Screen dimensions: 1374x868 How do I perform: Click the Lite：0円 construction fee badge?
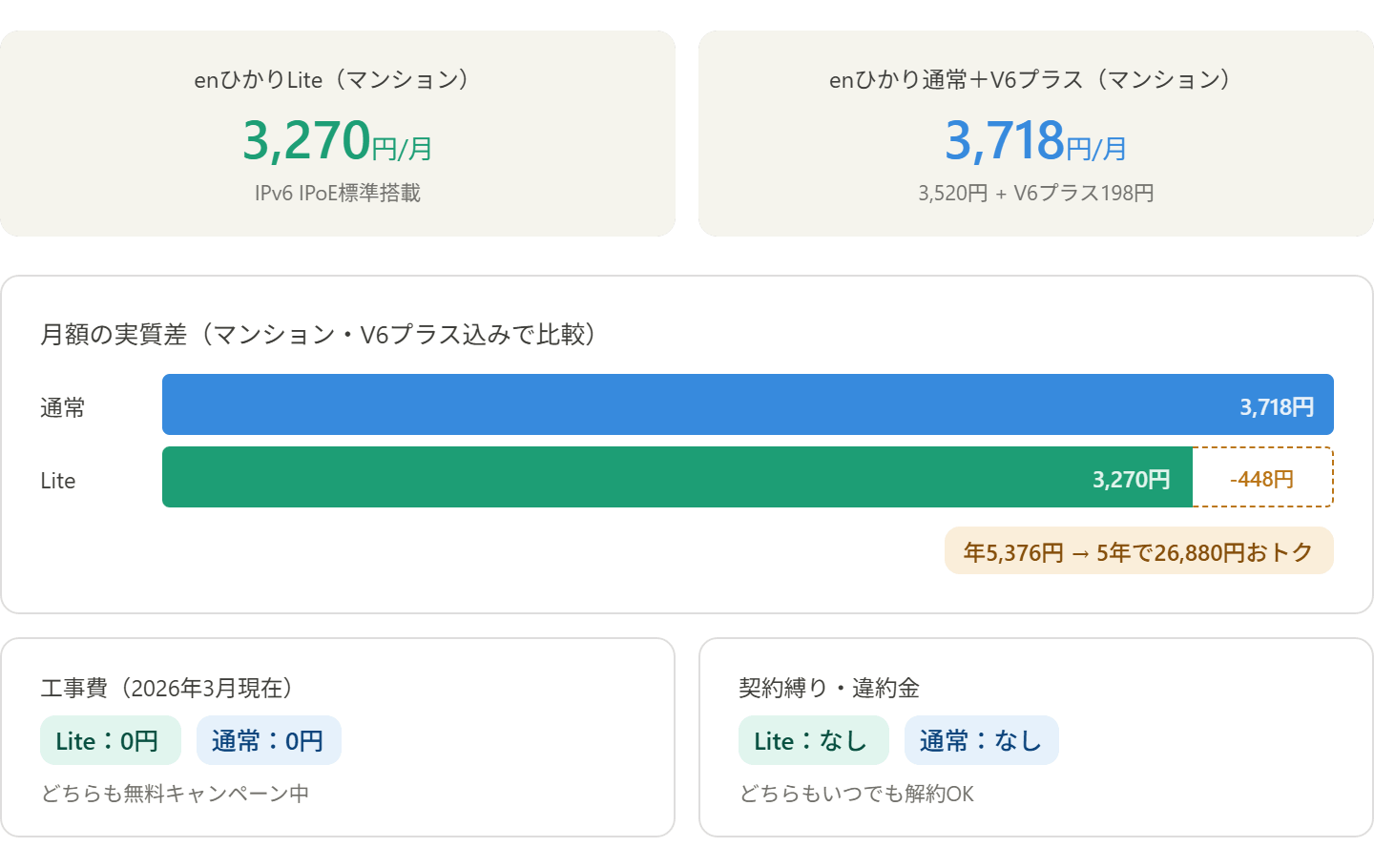(111, 741)
